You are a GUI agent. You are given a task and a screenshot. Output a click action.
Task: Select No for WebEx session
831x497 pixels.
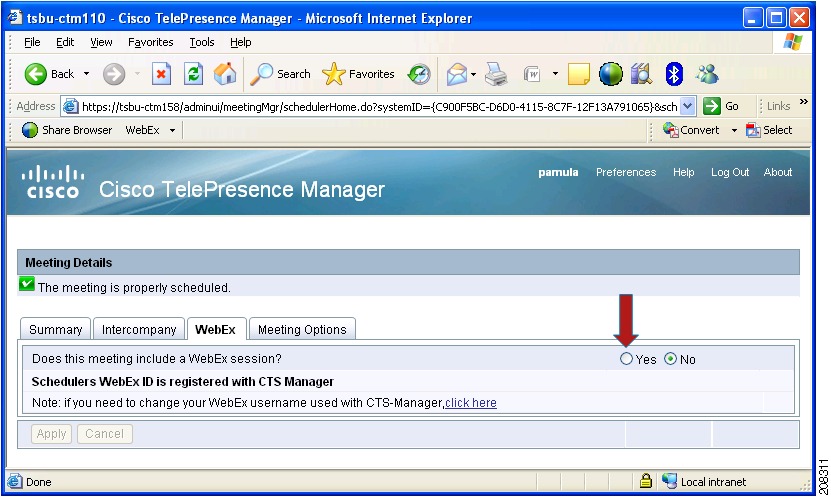pos(670,359)
